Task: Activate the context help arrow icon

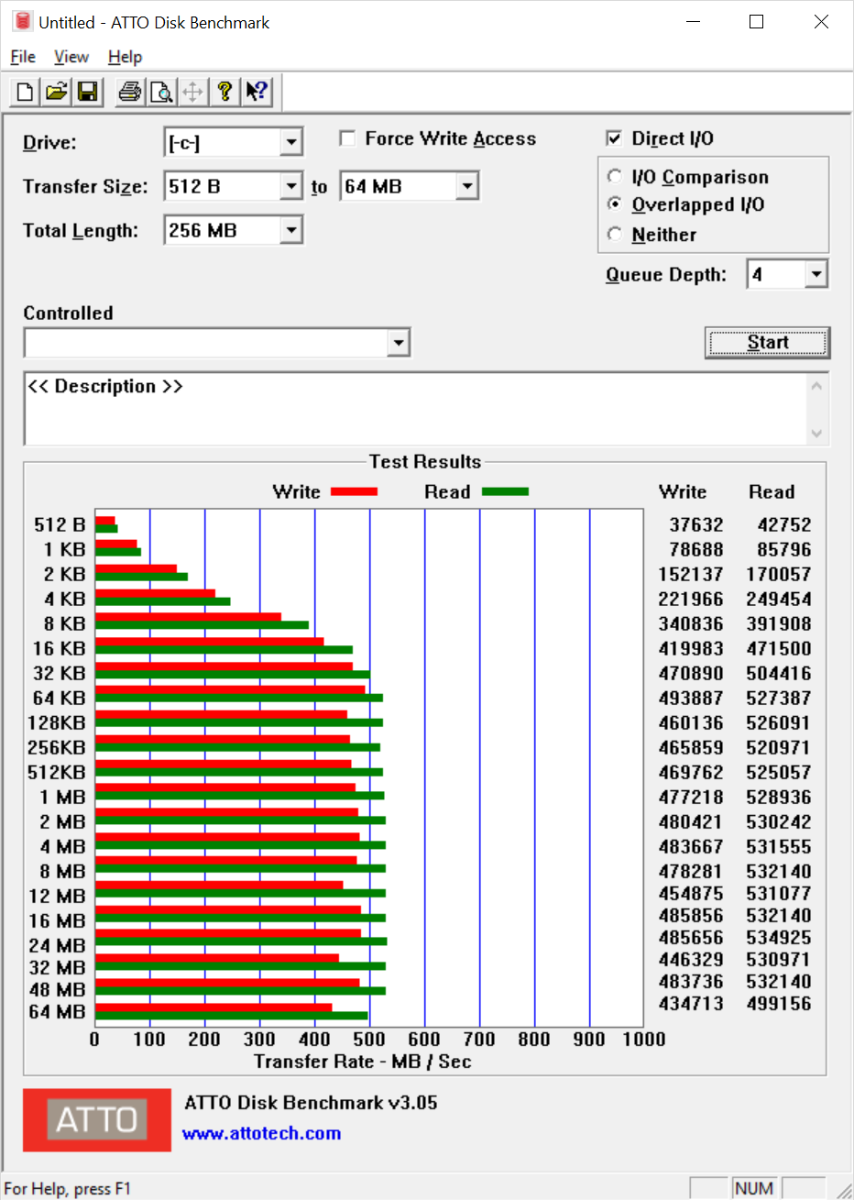Action: (256, 93)
